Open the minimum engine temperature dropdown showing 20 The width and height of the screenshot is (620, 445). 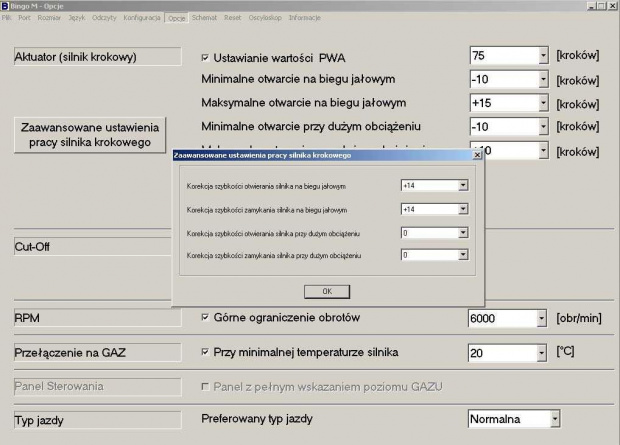point(543,353)
